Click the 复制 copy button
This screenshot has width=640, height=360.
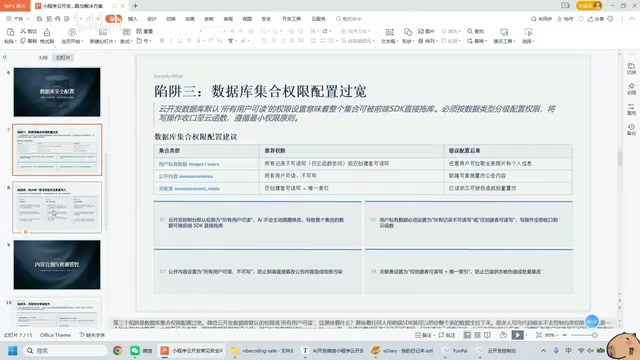point(29,41)
